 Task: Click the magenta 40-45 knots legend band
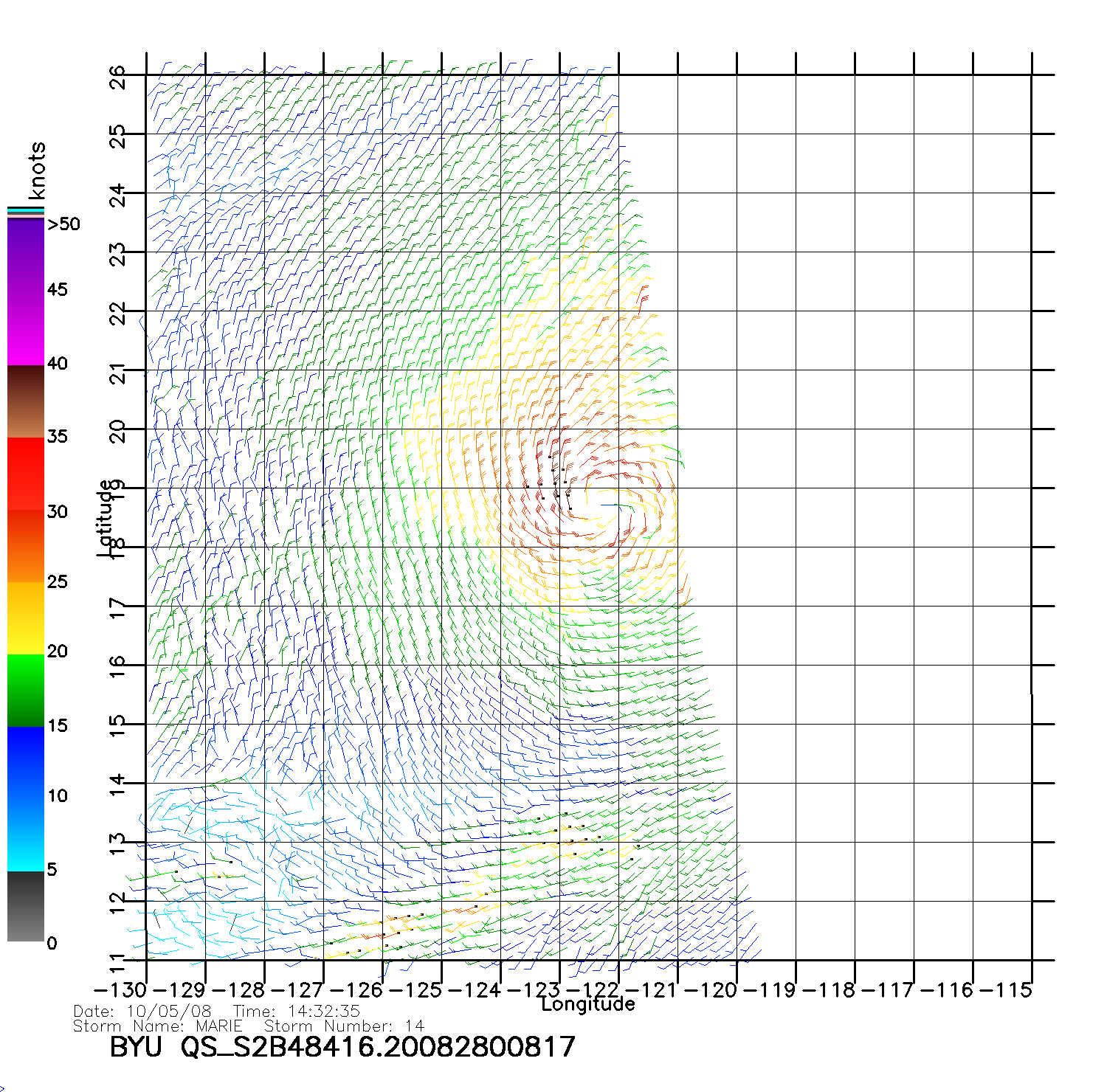[x=26, y=328]
